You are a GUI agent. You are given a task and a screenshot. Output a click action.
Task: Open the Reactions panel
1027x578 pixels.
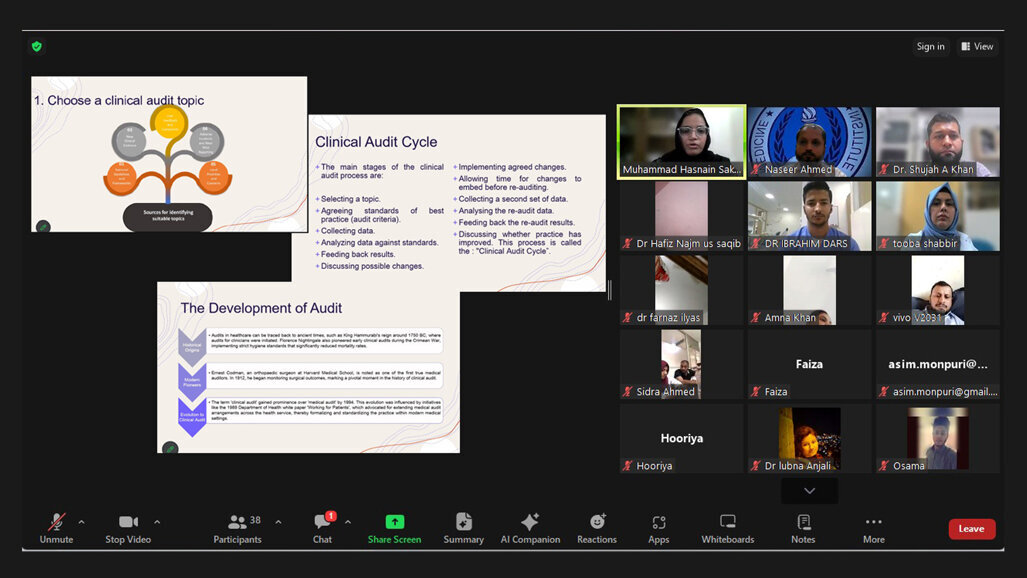coord(596,528)
